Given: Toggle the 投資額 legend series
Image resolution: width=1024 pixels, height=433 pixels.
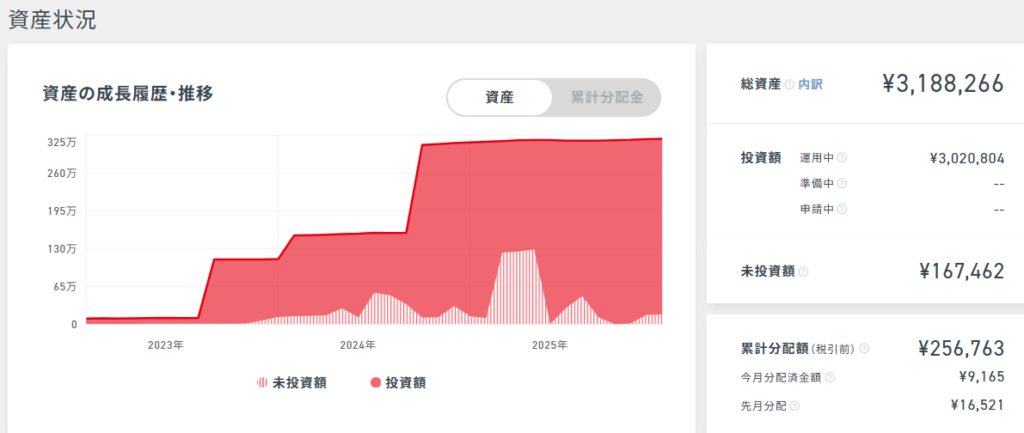Looking at the screenshot, I should (398, 382).
